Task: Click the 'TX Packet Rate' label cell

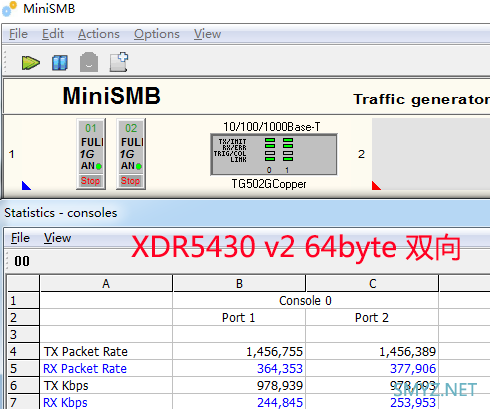Action: click(x=106, y=352)
